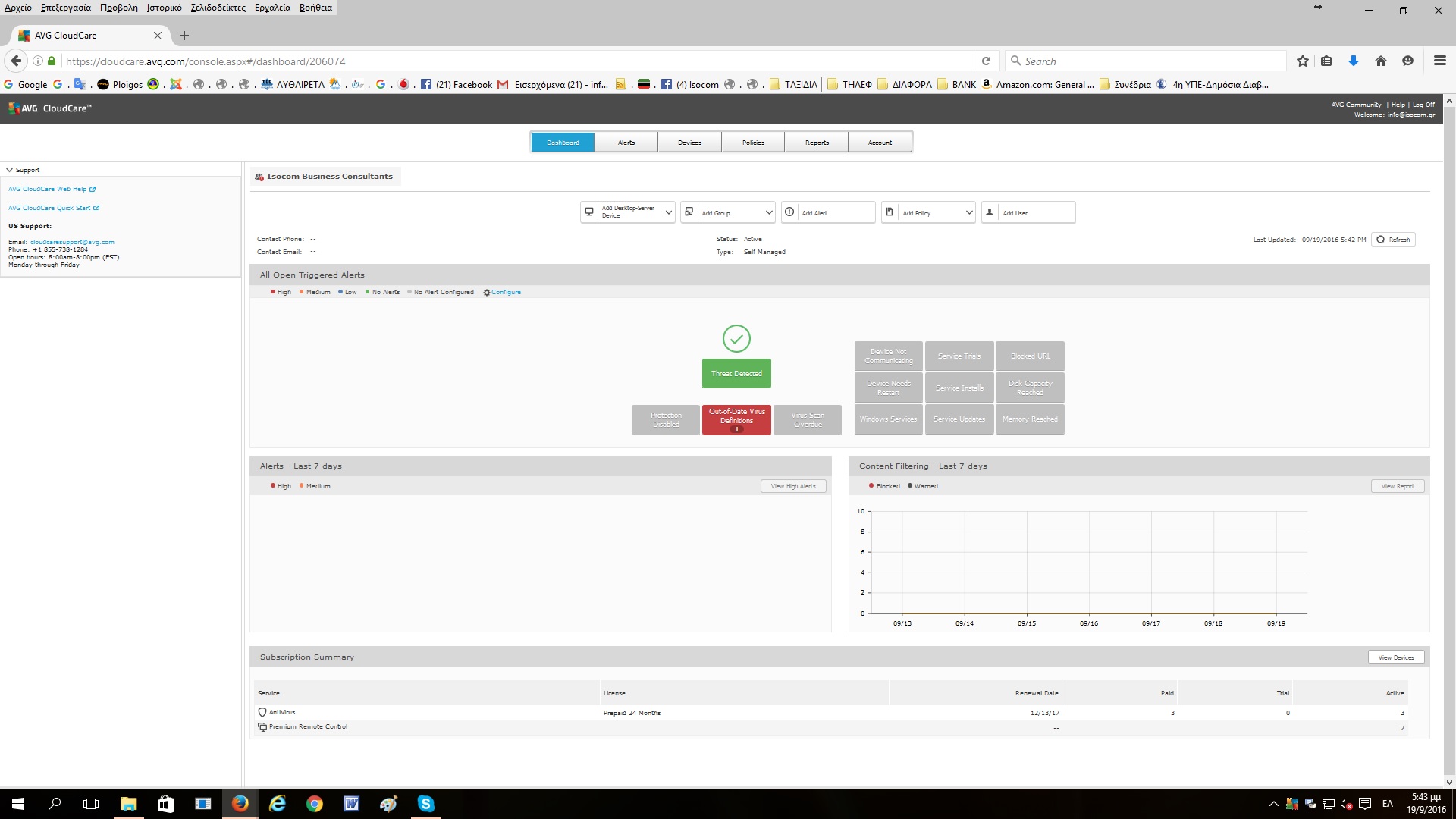The width and height of the screenshot is (1456, 819).
Task: Open the Windows Start menu
Action: click(18, 804)
